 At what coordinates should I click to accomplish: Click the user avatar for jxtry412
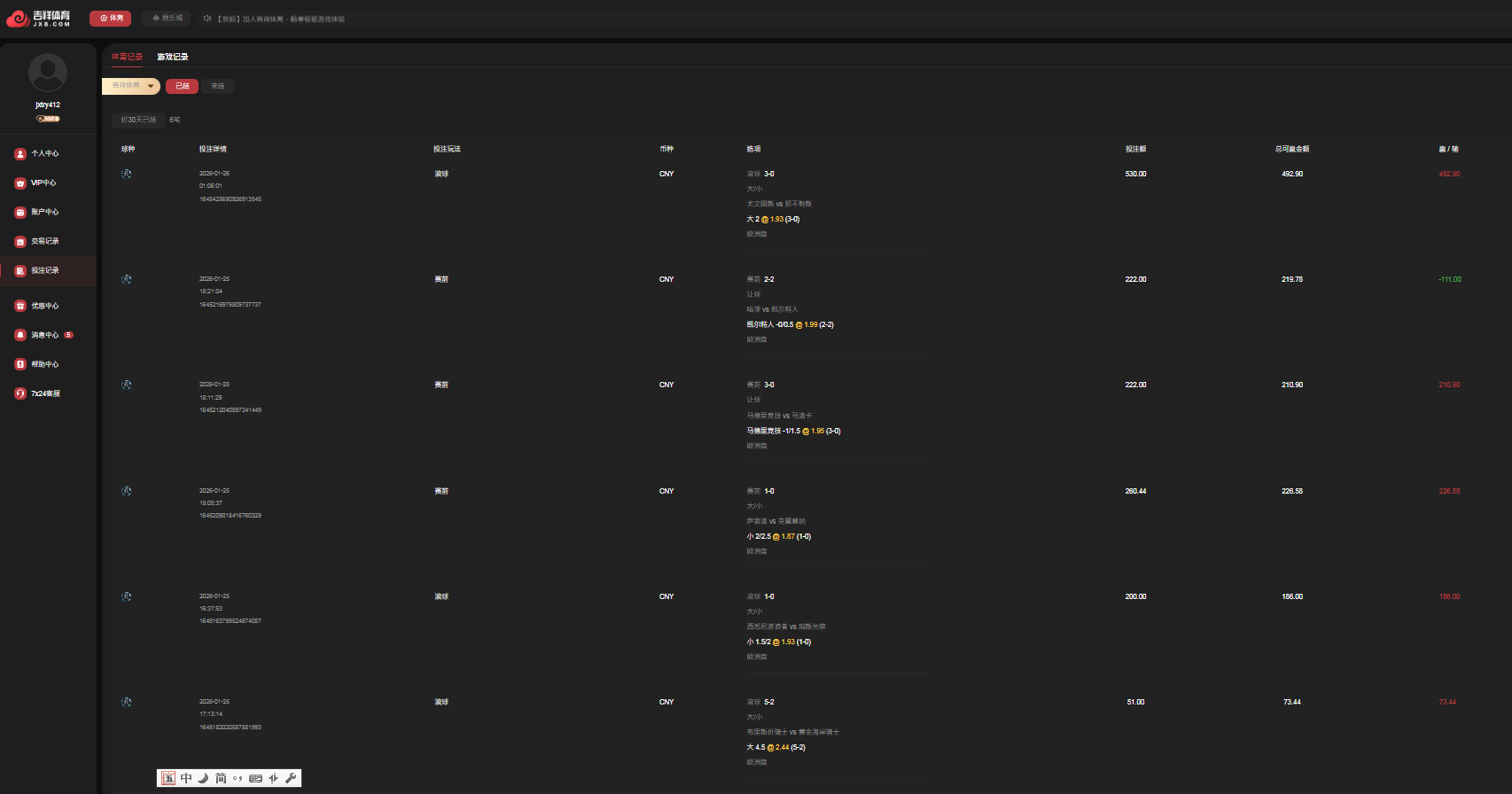(48, 73)
